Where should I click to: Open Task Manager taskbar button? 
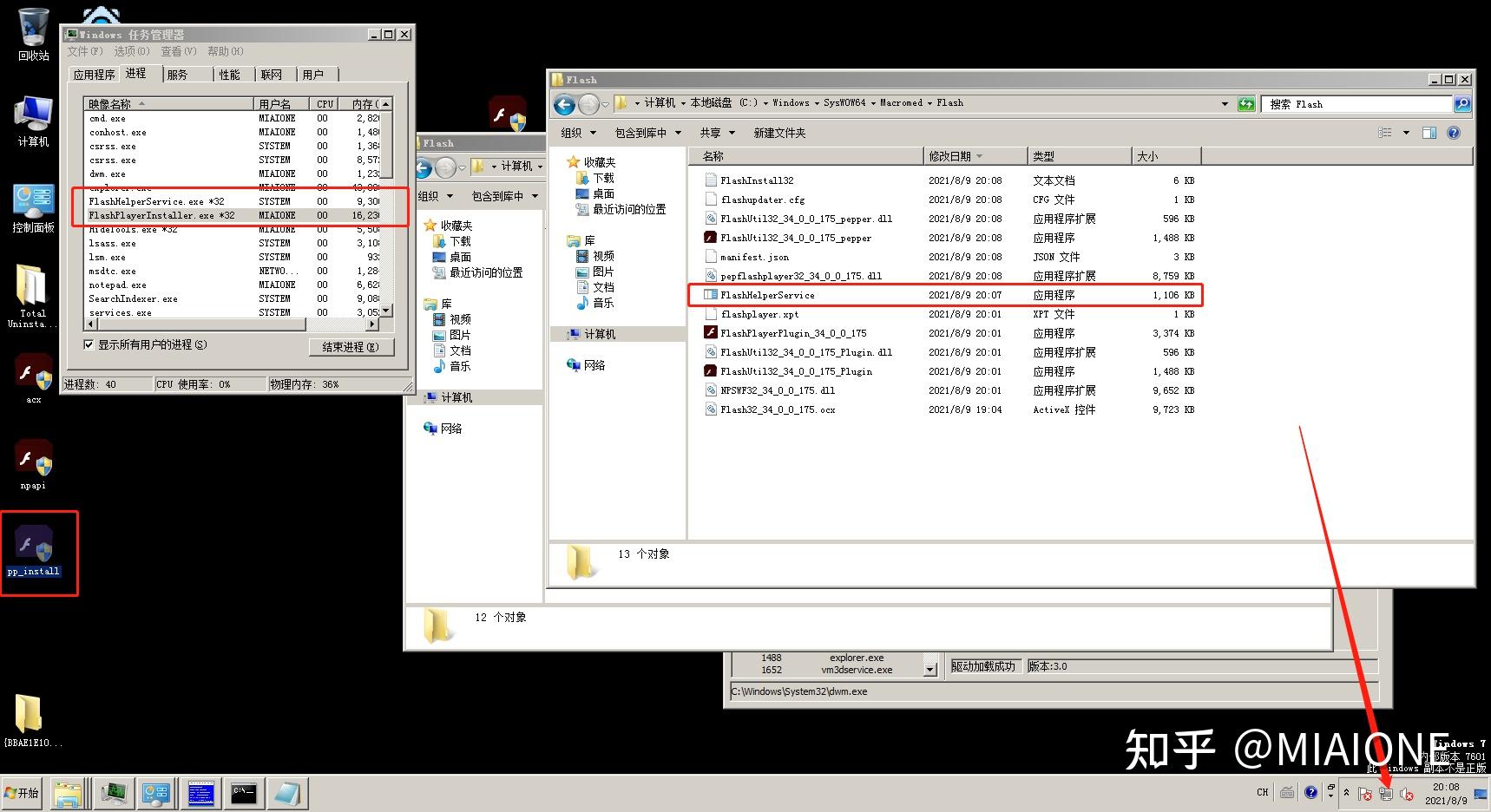pyautogui.click(x=113, y=793)
